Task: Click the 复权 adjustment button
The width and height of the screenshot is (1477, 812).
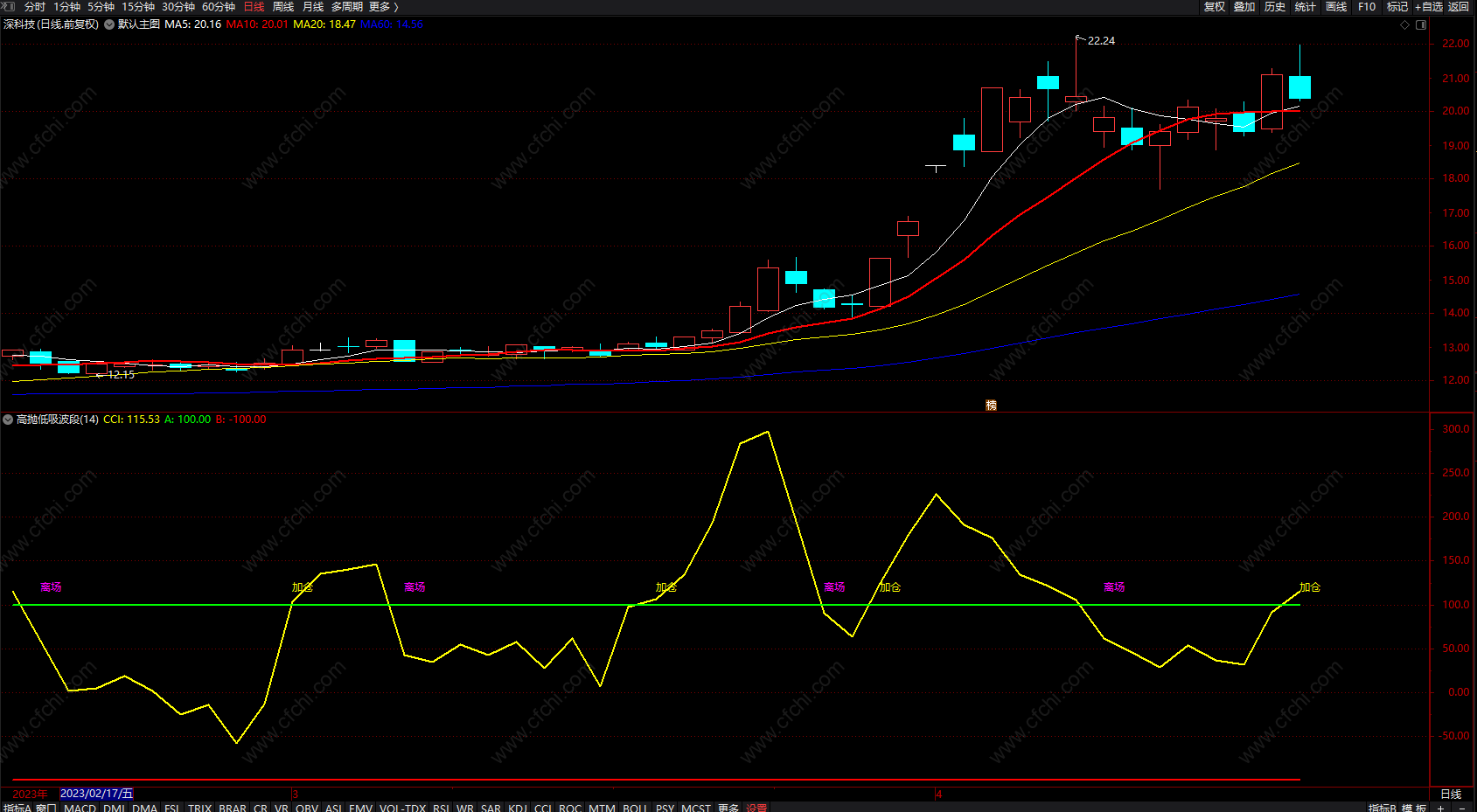Action: (x=1215, y=7)
